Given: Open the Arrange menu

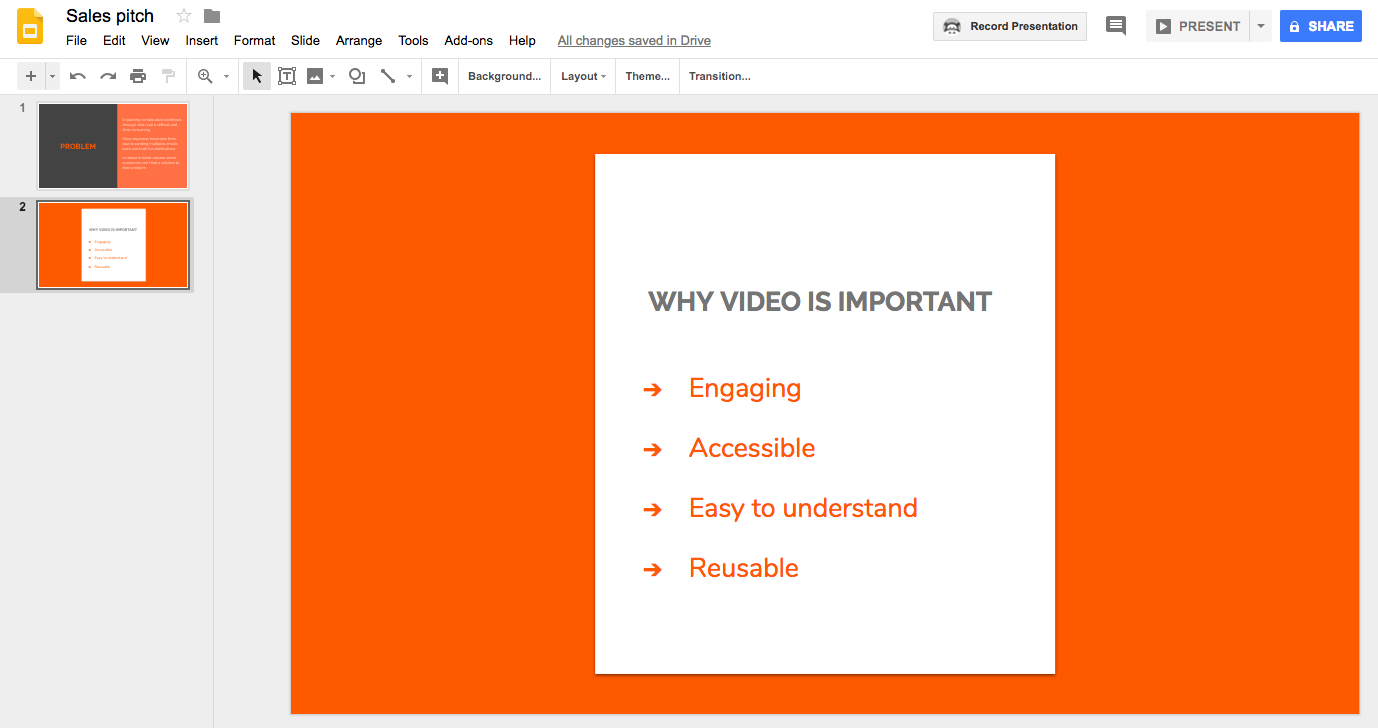Looking at the screenshot, I should (x=358, y=40).
